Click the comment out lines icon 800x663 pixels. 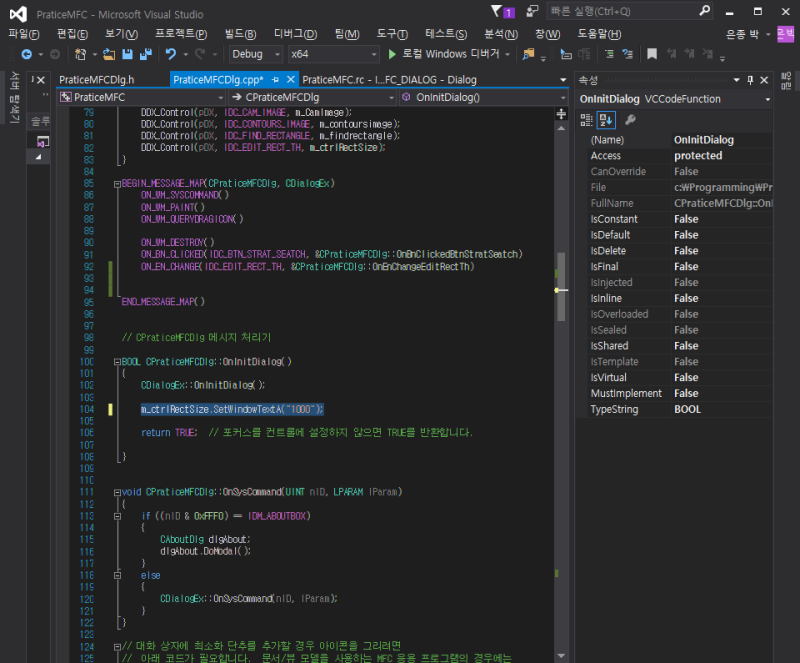pyautogui.click(x=609, y=54)
